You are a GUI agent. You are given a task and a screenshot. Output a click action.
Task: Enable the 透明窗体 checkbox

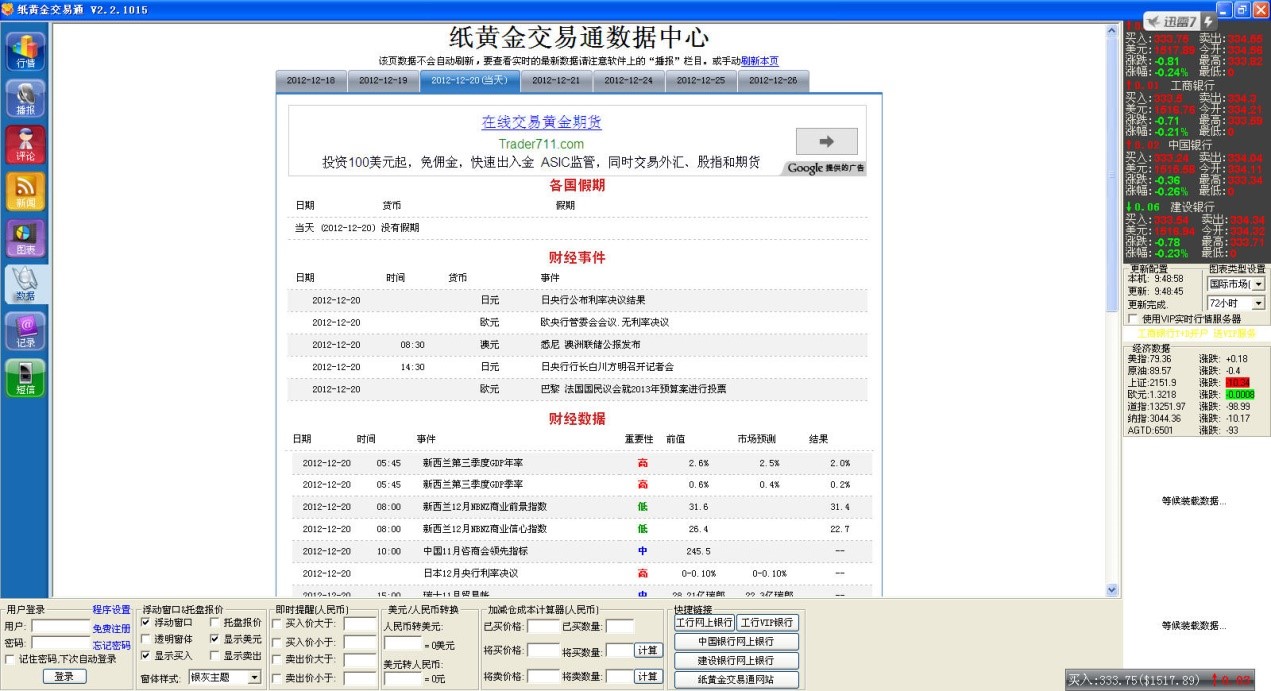pyautogui.click(x=147, y=639)
